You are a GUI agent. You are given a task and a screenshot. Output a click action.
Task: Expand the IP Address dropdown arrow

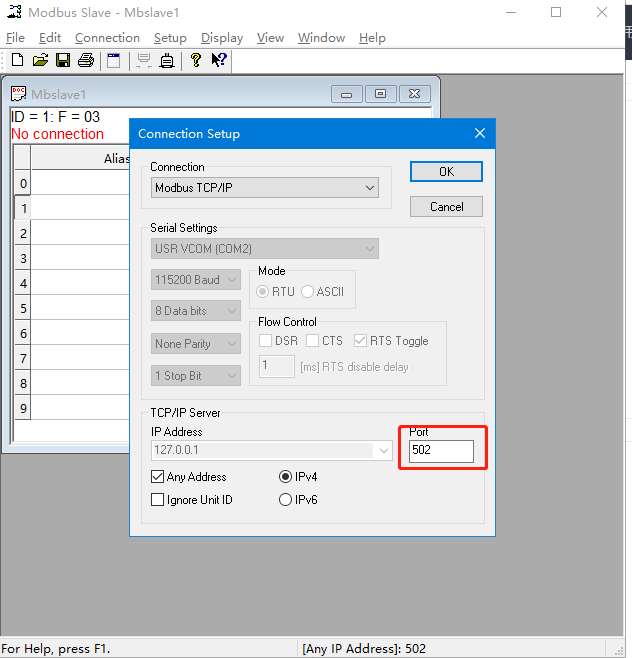pyautogui.click(x=384, y=452)
